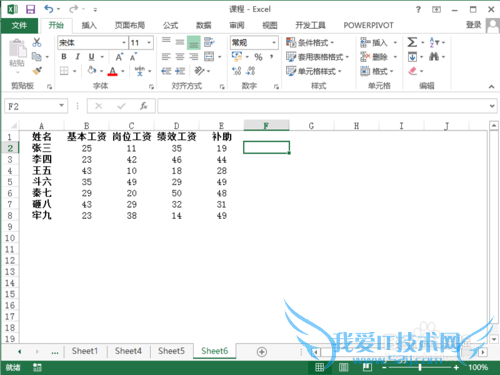Switch to Page Layout view in status bar
The image size is (500, 375).
pyautogui.click(x=343, y=367)
